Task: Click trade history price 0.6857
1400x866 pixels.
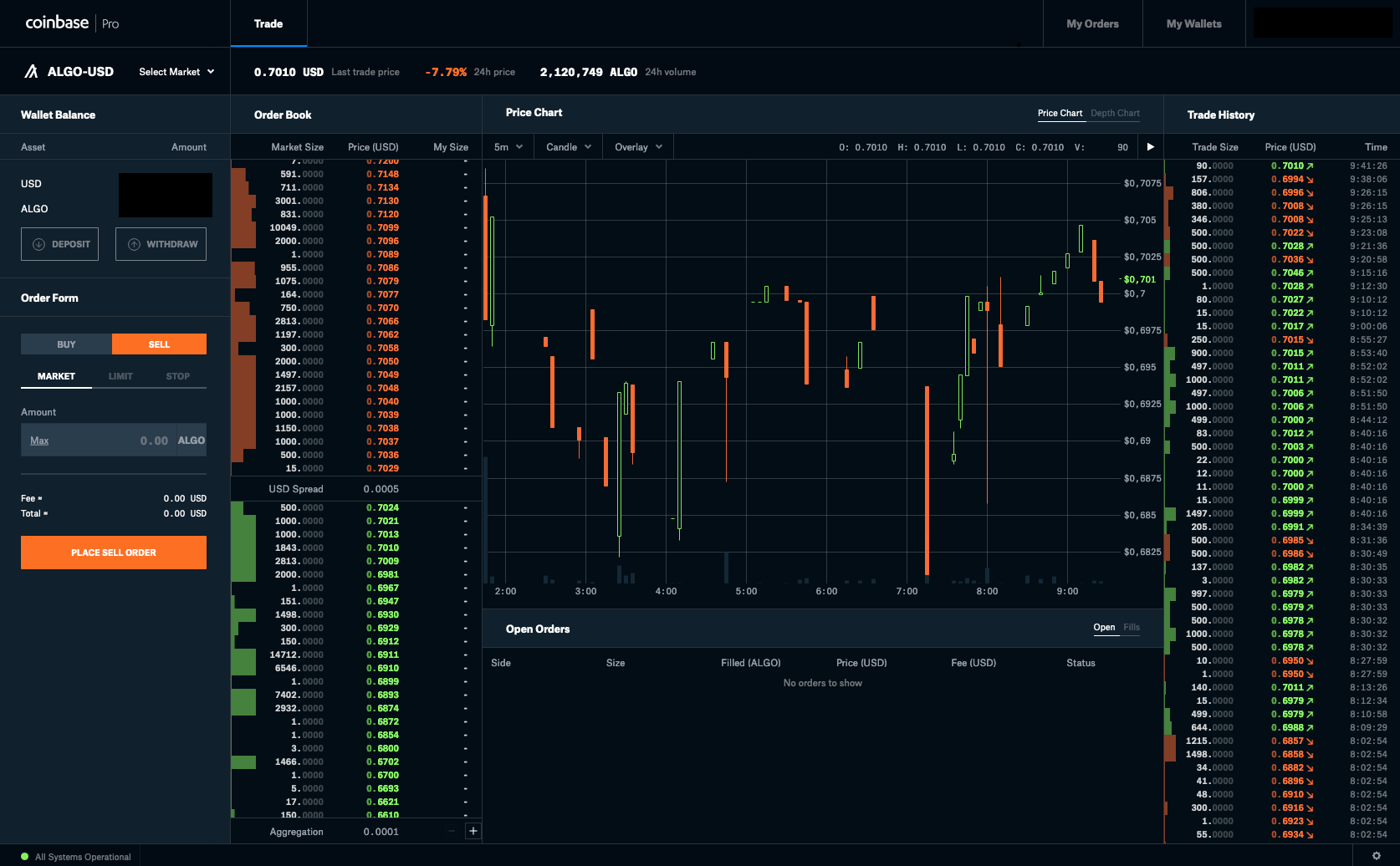Action: pyautogui.click(x=1287, y=741)
